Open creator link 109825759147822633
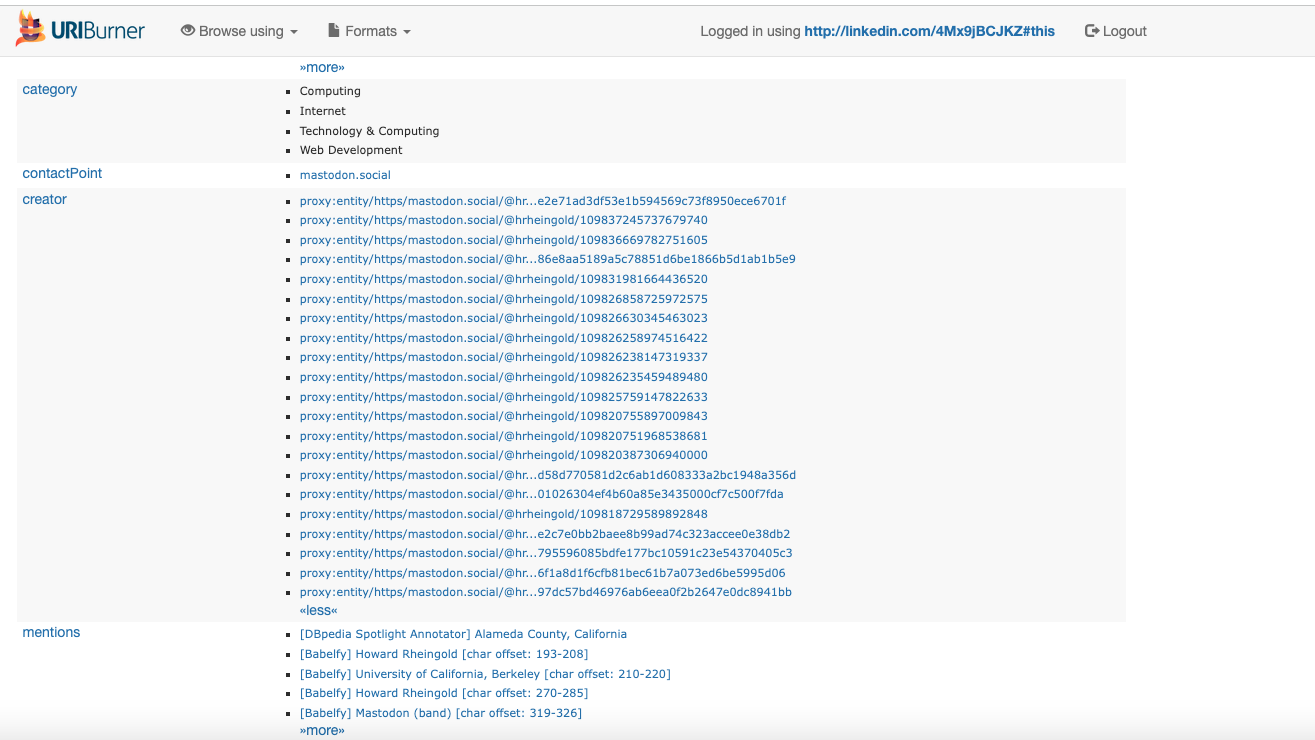The image size is (1315, 740). [504, 397]
